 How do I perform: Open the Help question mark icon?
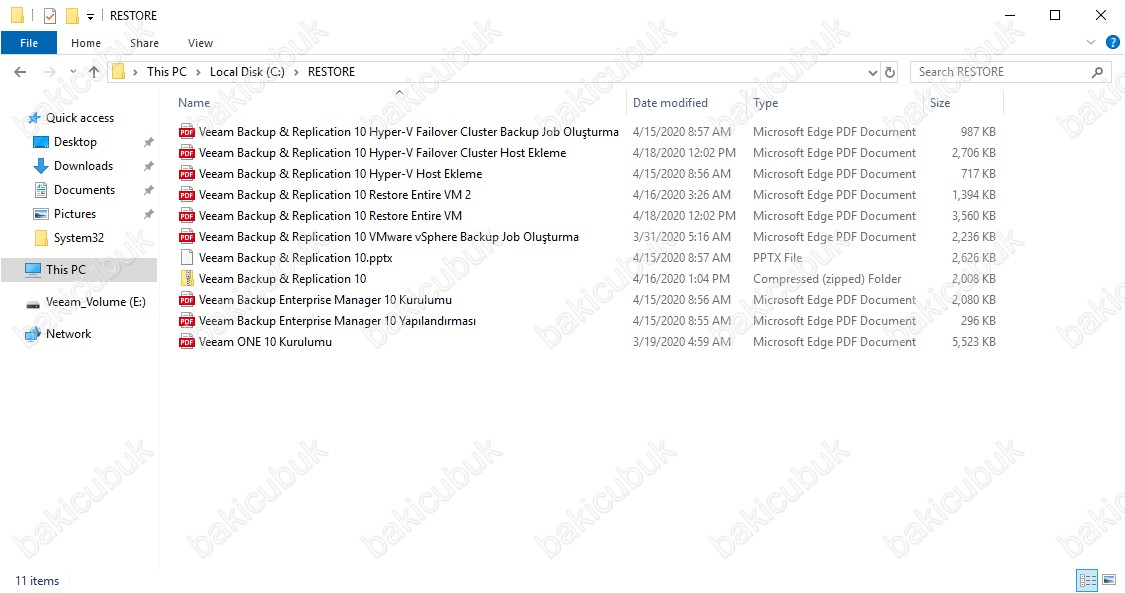pyautogui.click(x=1113, y=42)
